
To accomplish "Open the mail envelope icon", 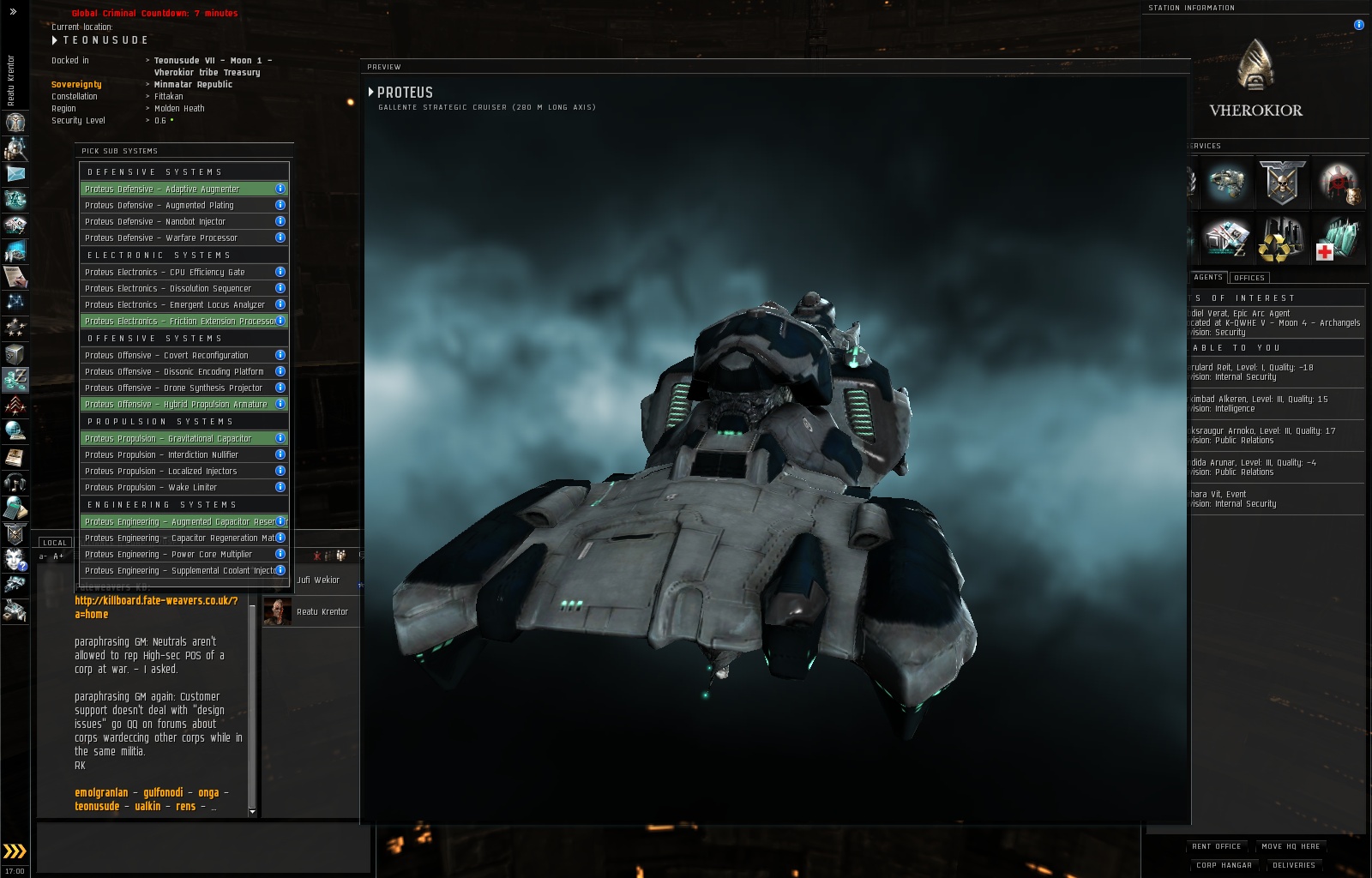I will (15, 174).
